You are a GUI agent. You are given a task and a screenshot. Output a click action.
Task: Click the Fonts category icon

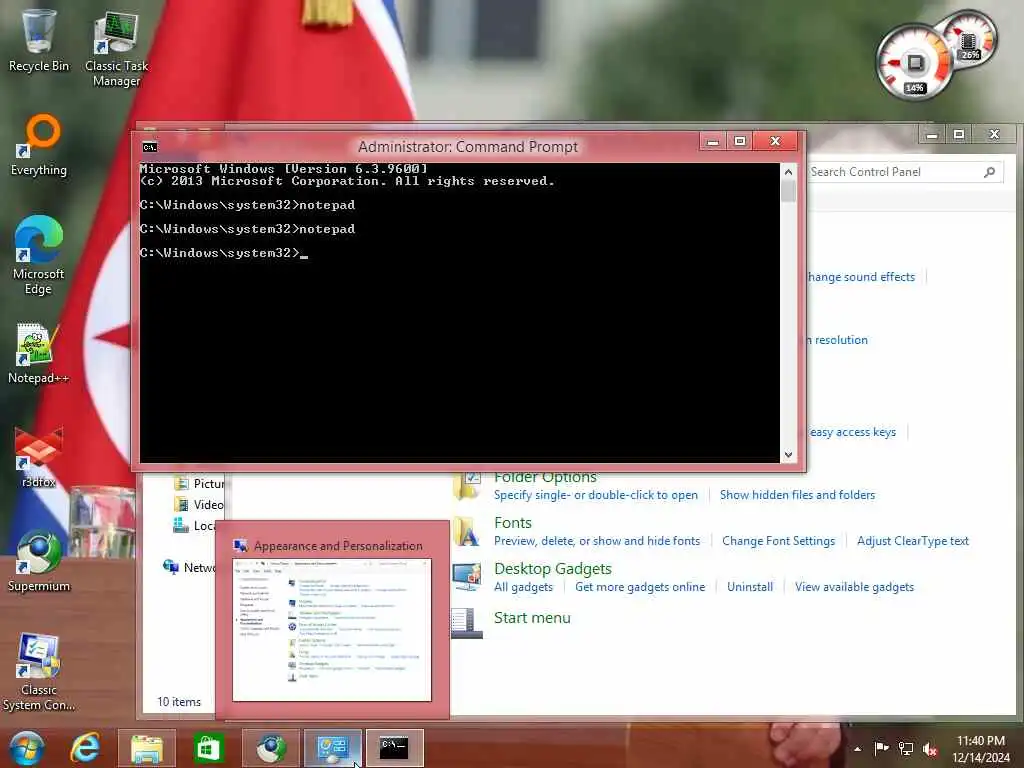pyautogui.click(x=468, y=532)
